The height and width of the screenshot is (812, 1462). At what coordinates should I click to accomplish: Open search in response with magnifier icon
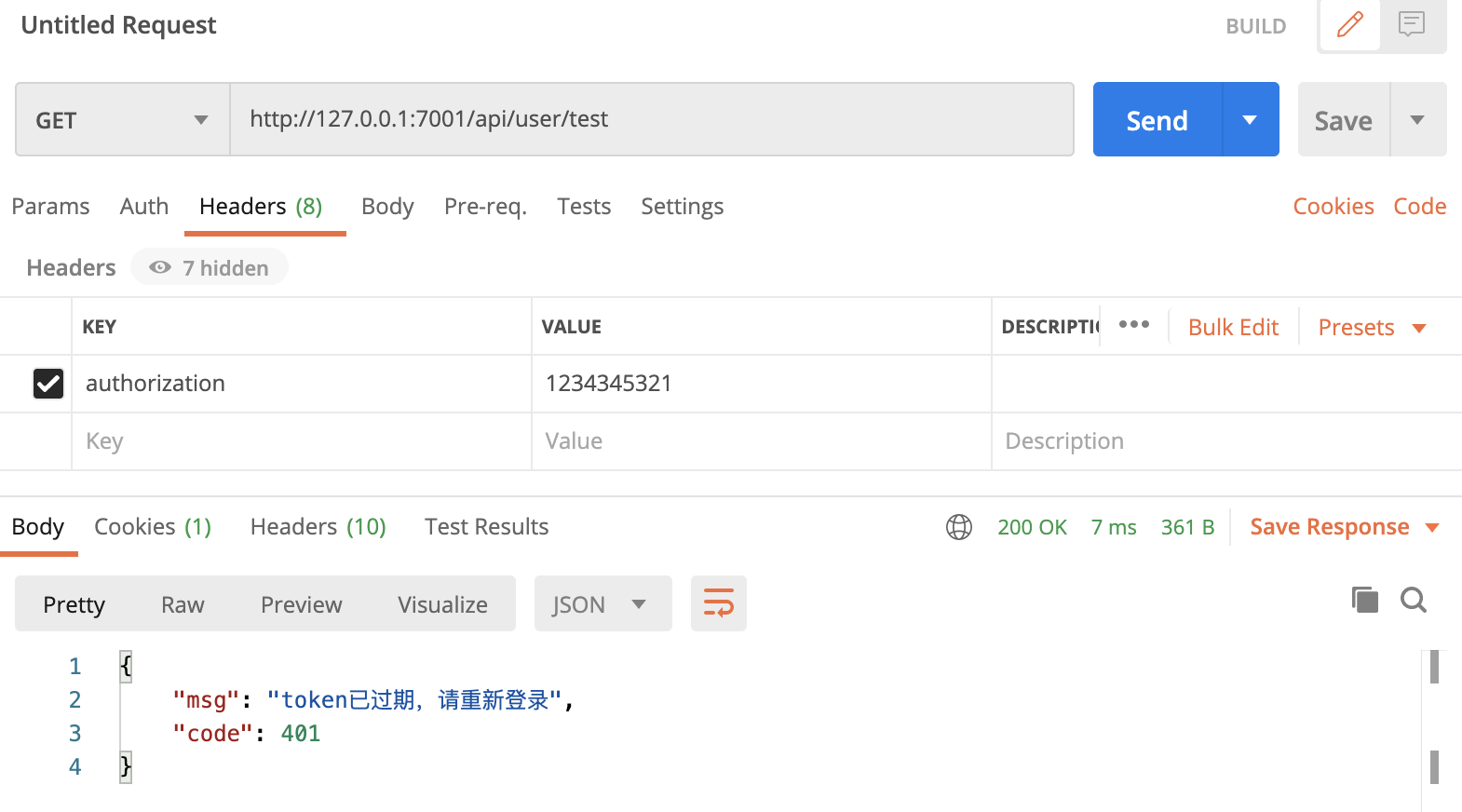pos(1414,600)
